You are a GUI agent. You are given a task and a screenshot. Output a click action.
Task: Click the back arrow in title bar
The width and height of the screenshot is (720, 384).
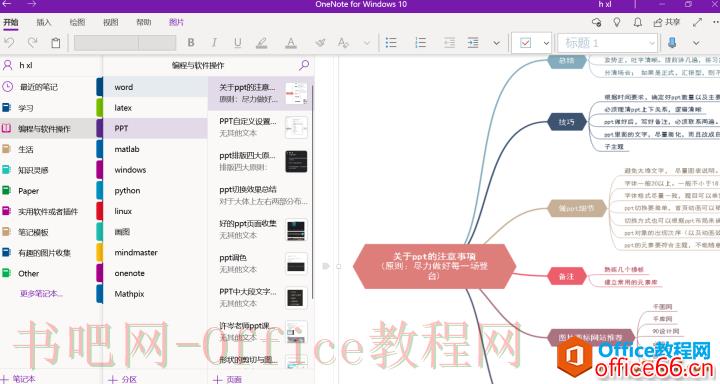7,4
